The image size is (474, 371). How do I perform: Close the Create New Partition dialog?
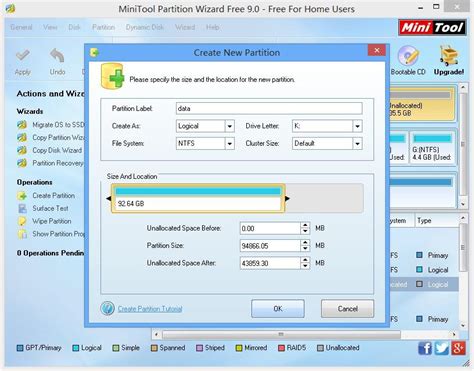click(x=377, y=50)
